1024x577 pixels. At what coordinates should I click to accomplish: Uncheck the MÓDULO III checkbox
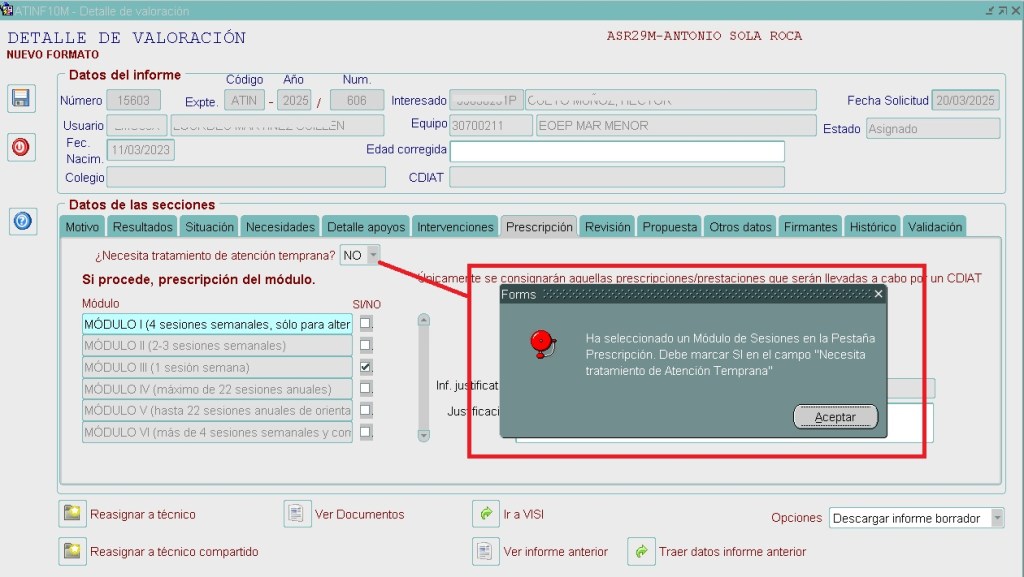click(366, 367)
